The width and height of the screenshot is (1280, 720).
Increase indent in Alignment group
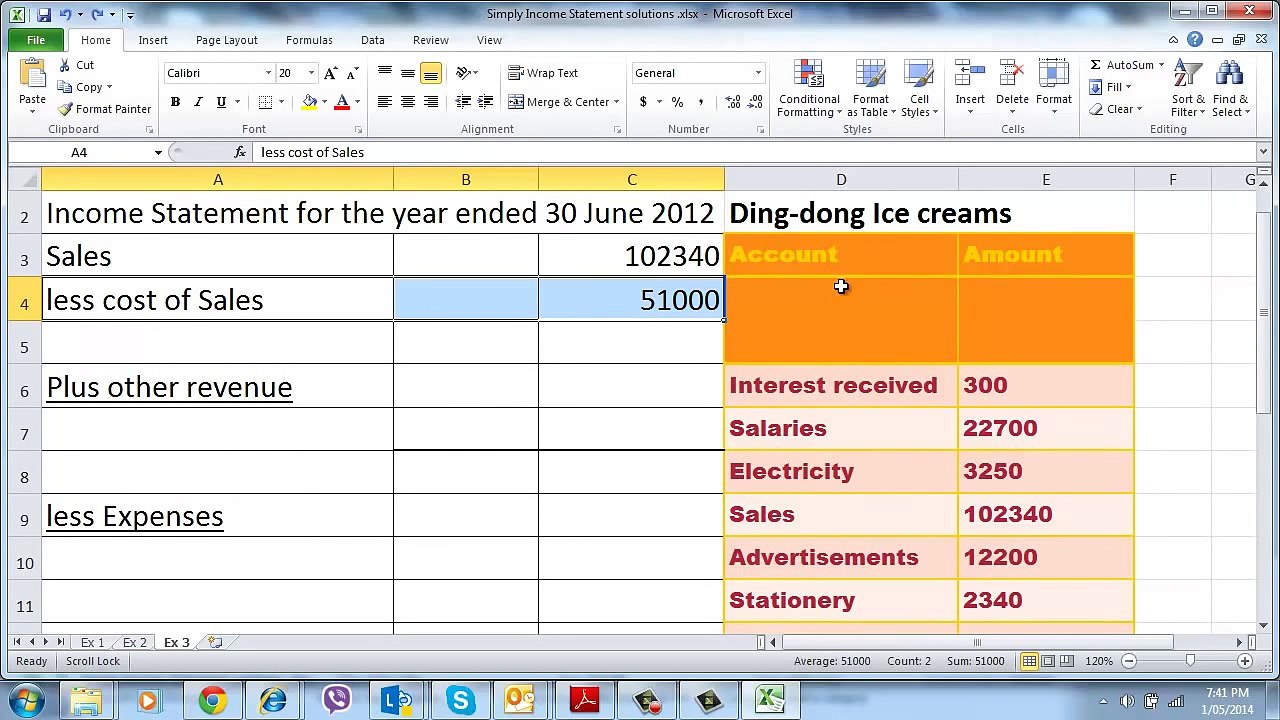485,102
